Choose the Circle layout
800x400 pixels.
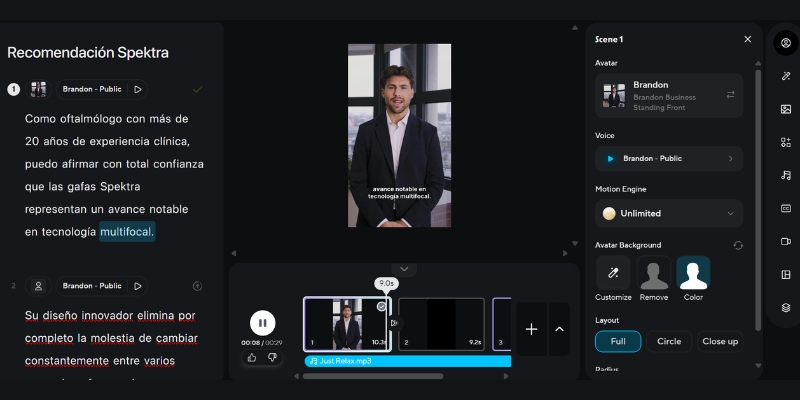(669, 341)
